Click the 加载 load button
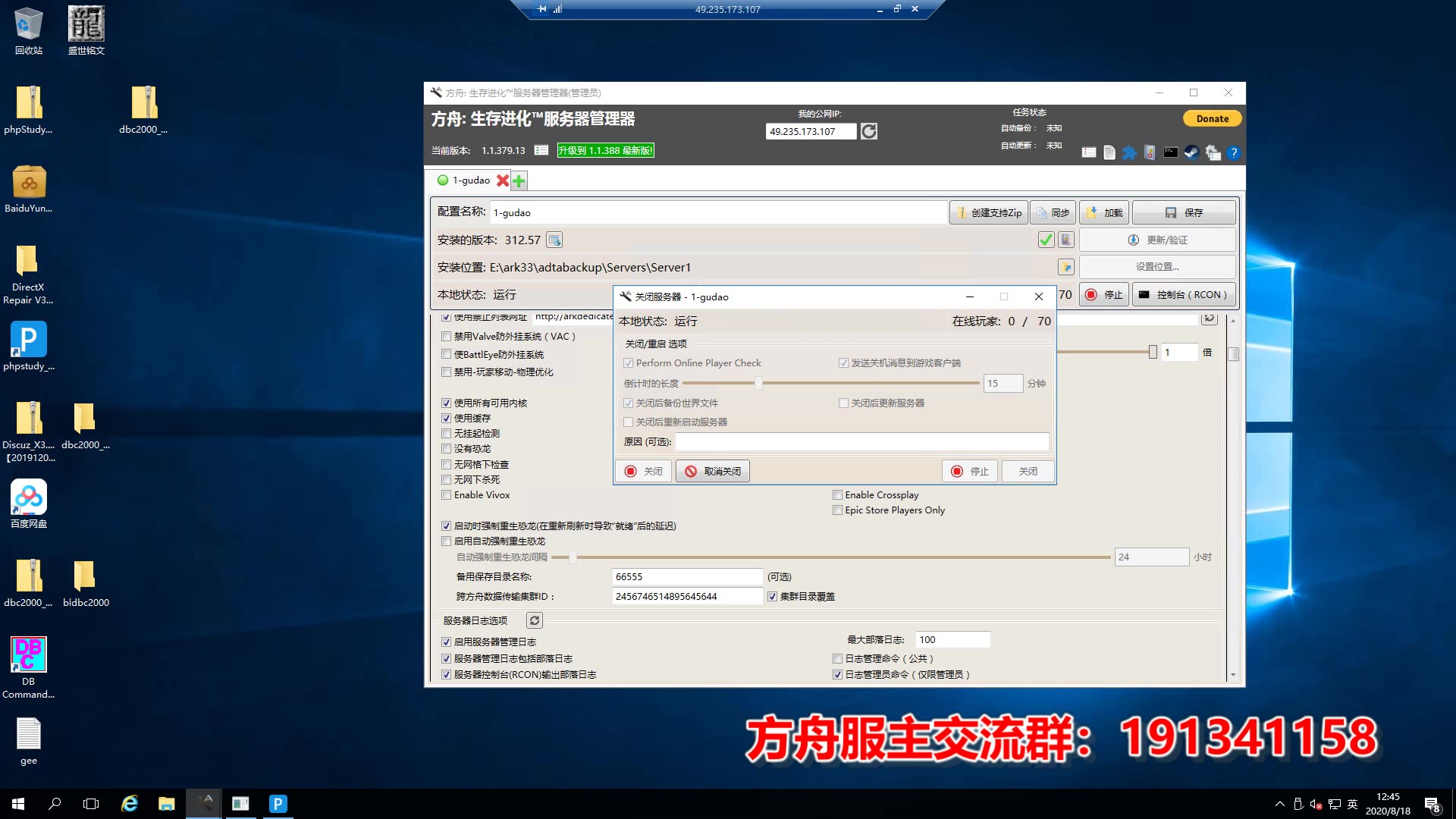 (1104, 213)
